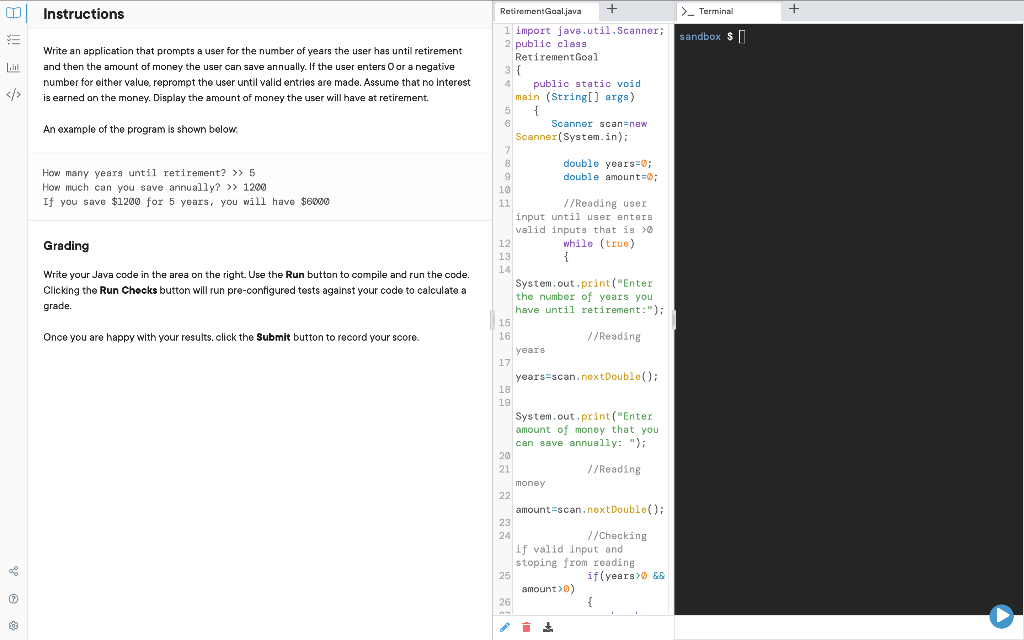Download the code using the download icon

point(548,626)
